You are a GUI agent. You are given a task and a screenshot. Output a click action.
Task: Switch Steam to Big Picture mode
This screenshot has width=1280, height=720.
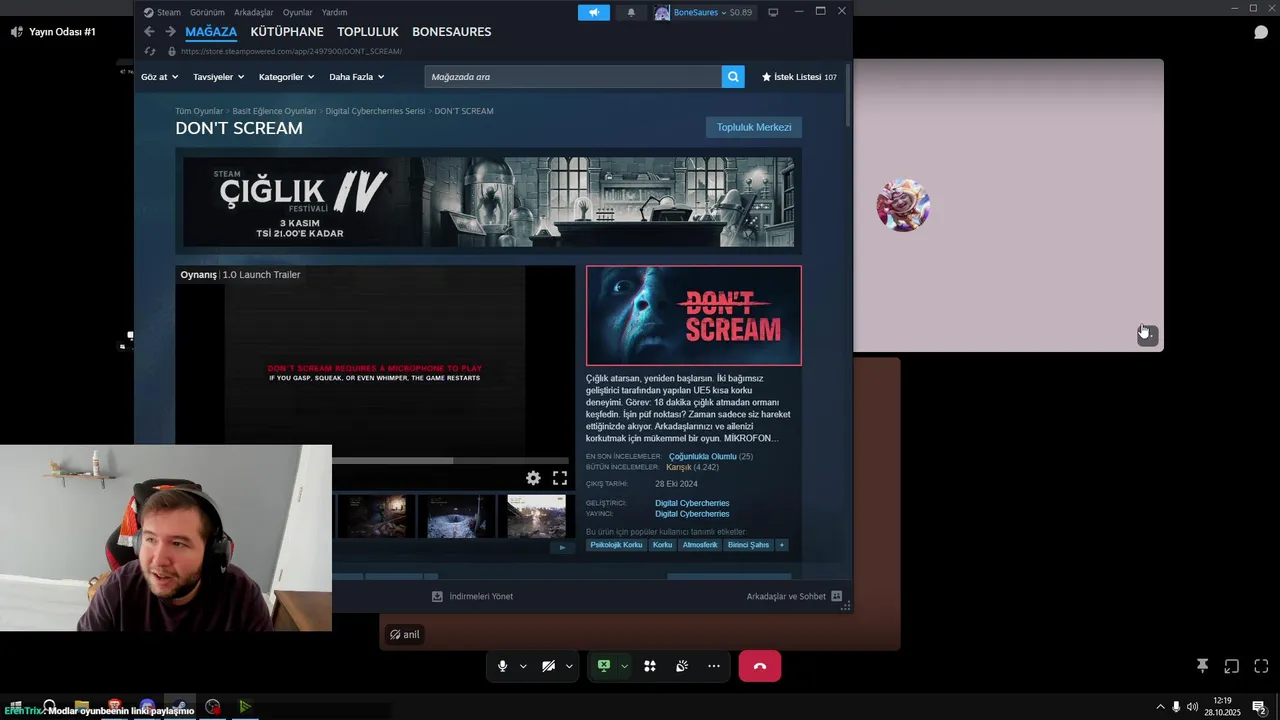pyautogui.click(x=773, y=12)
